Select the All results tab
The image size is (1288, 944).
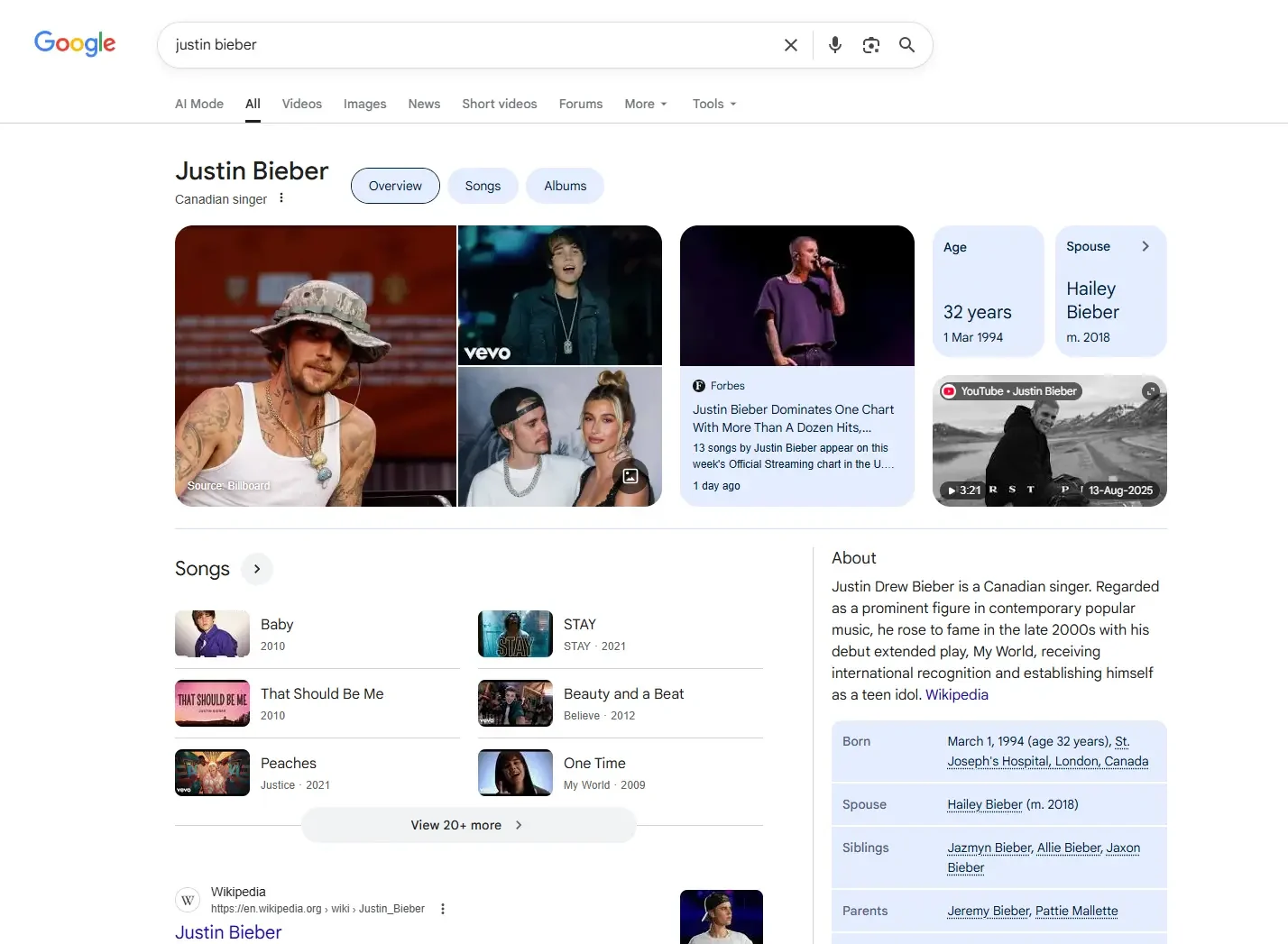[x=253, y=104]
